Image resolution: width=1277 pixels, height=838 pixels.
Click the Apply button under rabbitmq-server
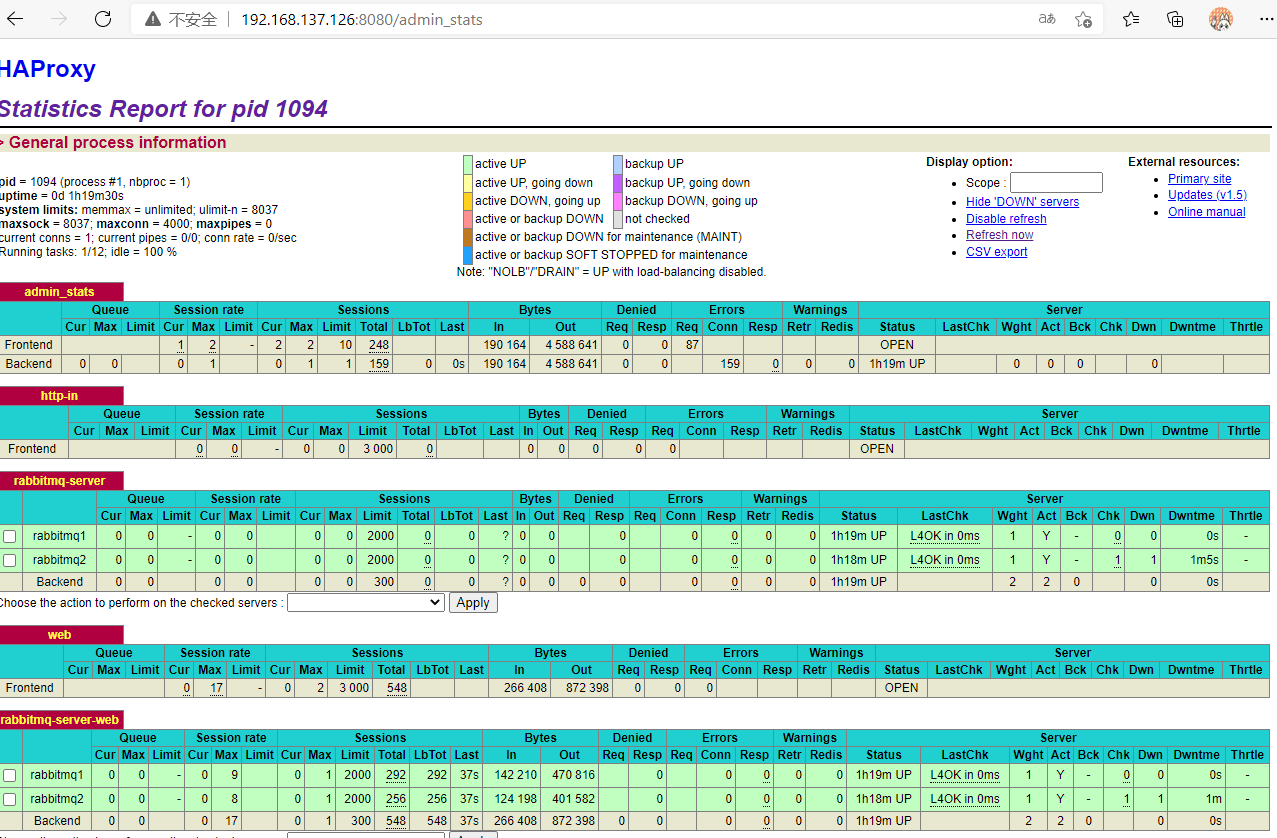point(473,603)
